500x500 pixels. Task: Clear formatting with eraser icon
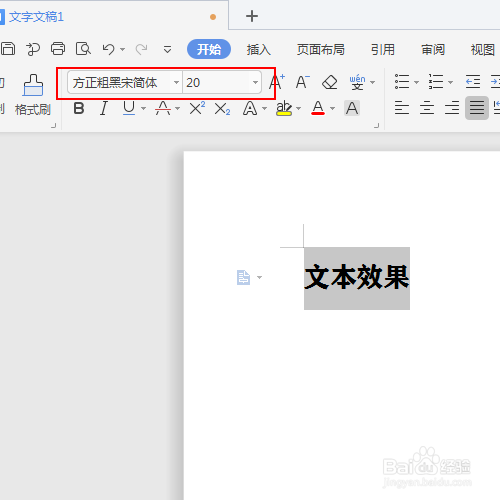[330, 82]
